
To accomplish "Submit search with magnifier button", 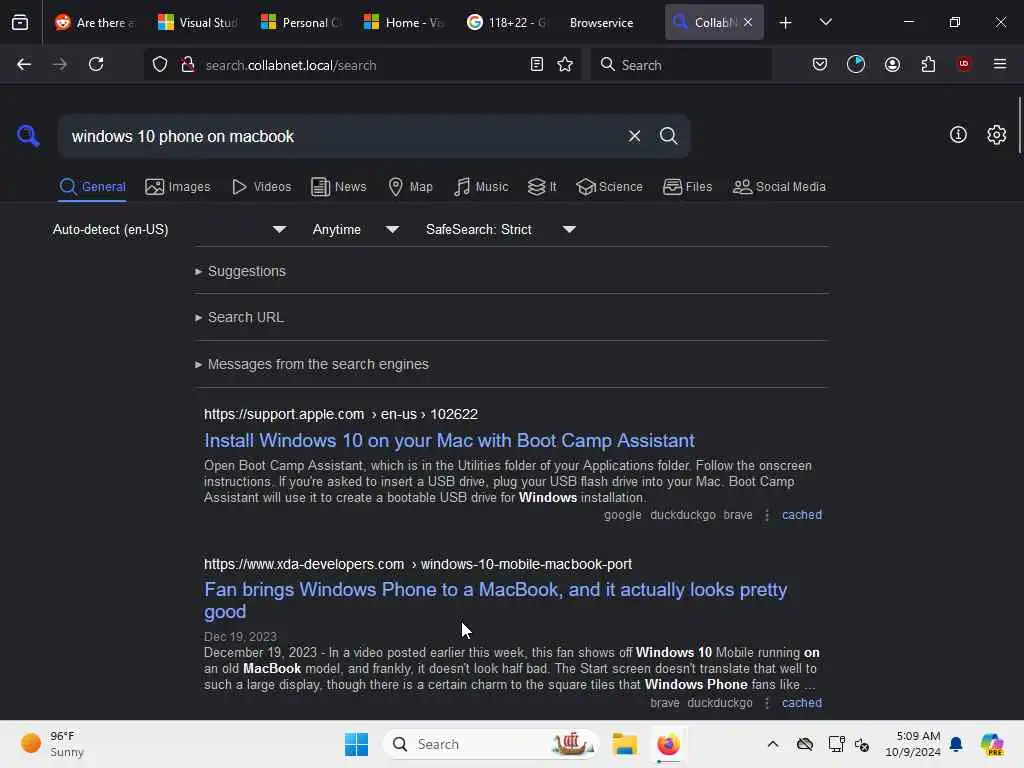I will [668, 136].
